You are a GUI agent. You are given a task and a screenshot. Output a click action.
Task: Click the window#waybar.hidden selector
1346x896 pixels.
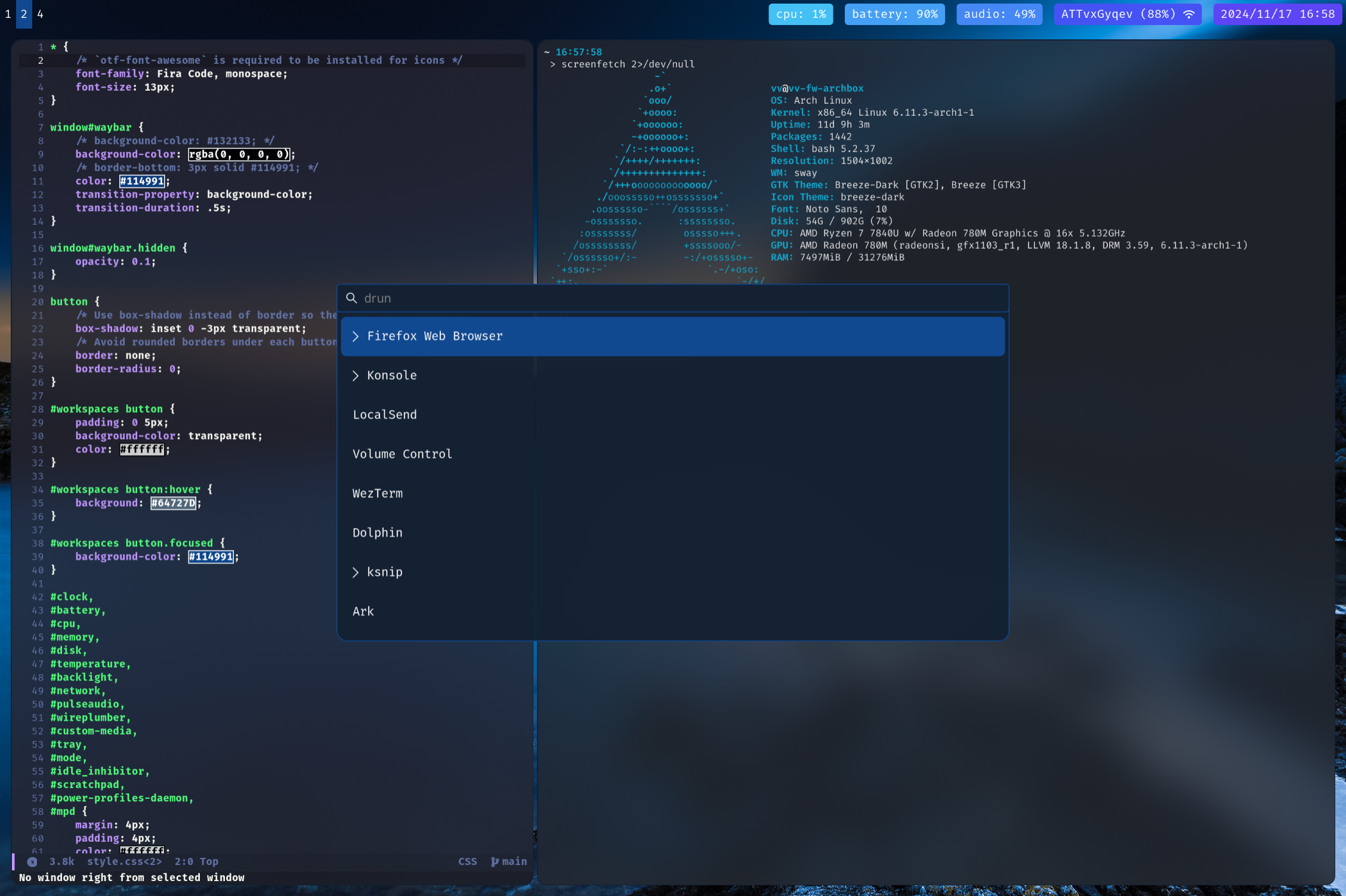pos(113,248)
